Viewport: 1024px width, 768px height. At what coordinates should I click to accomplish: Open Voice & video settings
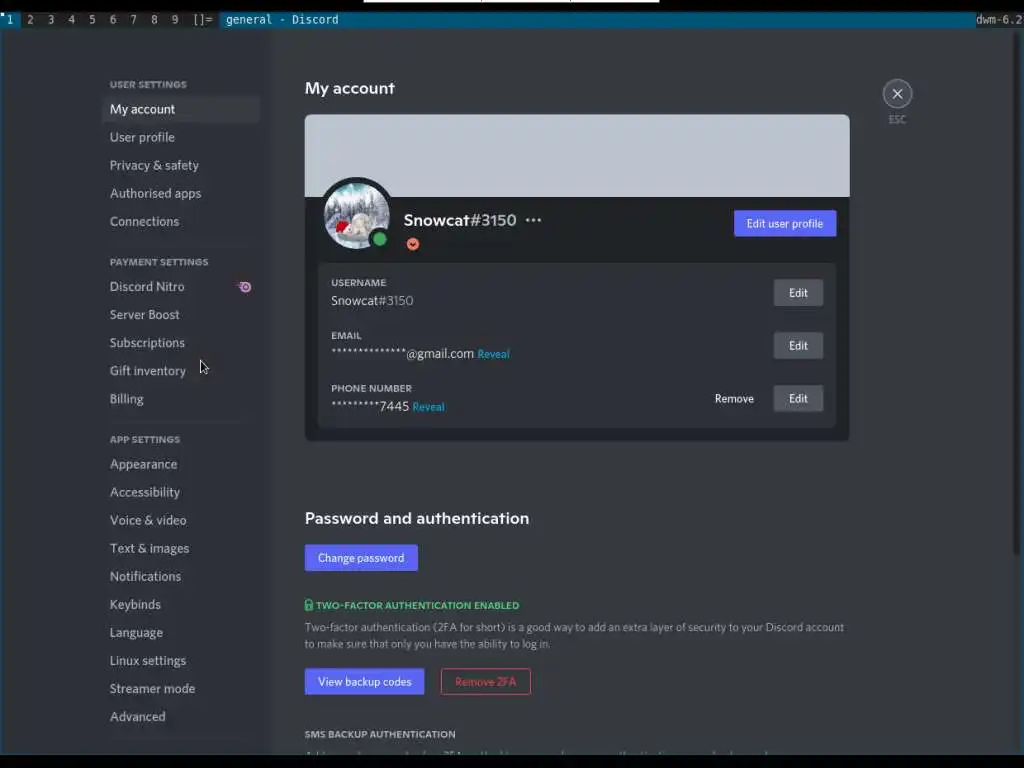click(x=181, y=520)
